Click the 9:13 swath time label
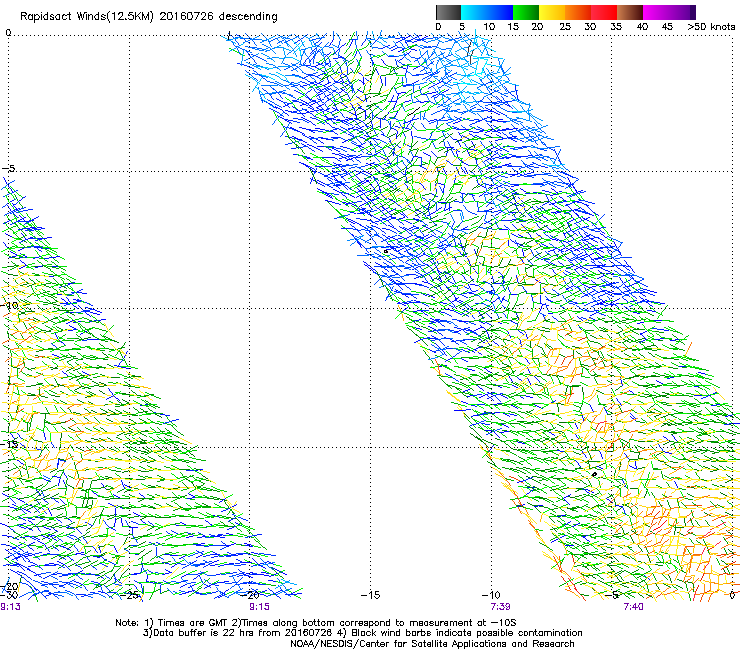The width and height of the screenshot is (740, 650). coord(10,607)
